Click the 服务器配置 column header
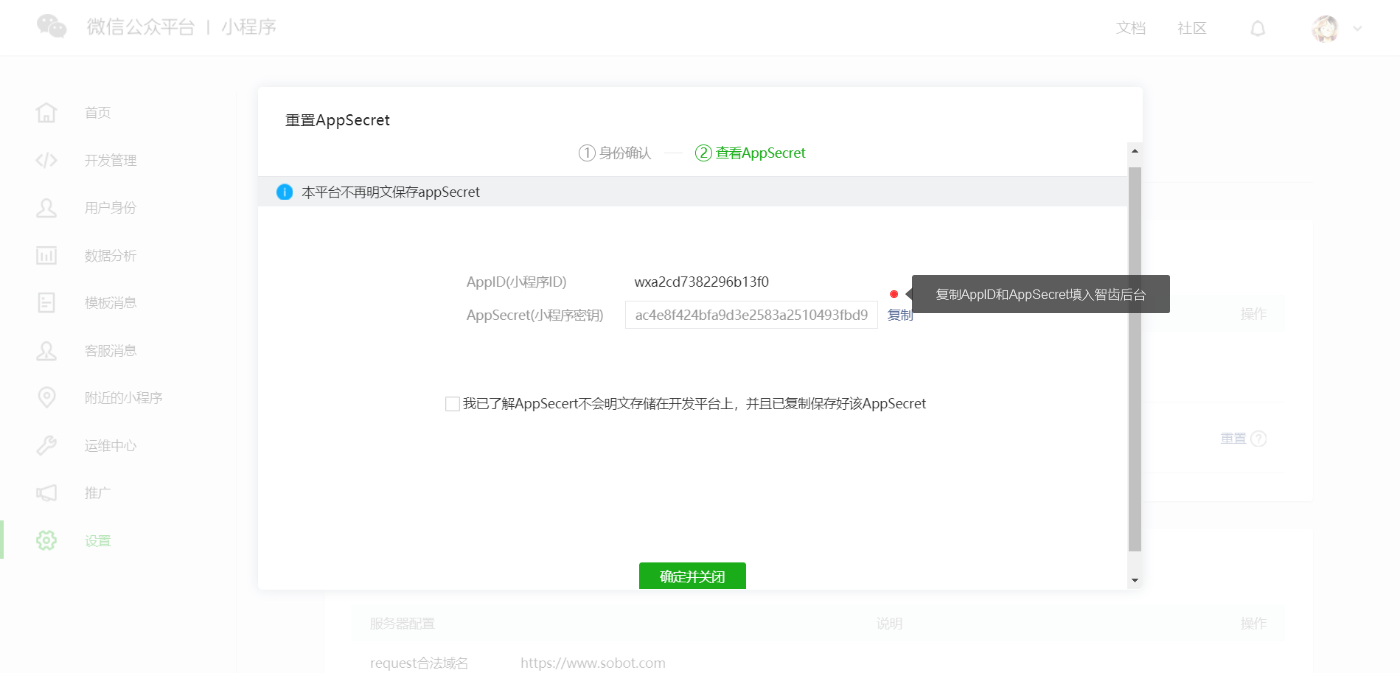 [402, 623]
